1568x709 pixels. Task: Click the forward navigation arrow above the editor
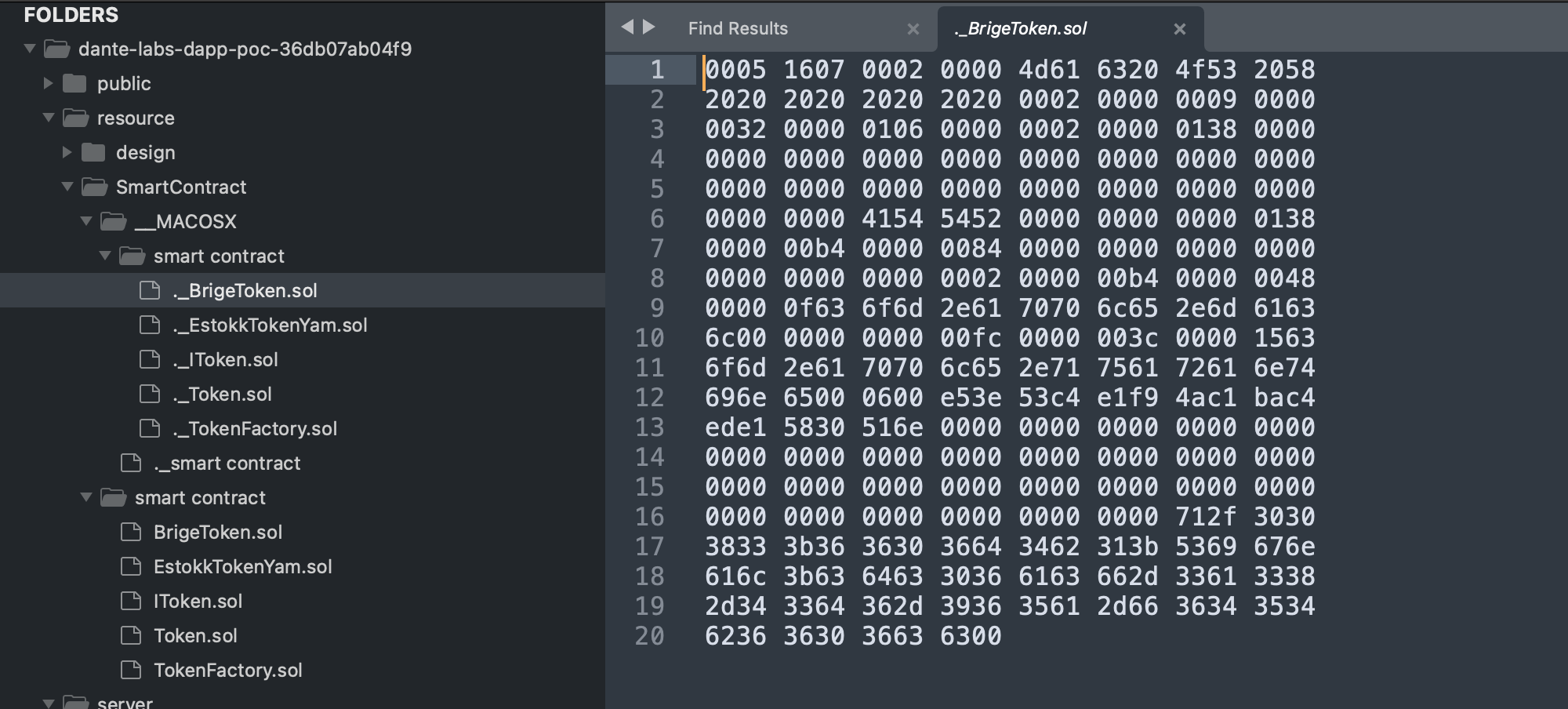point(648,27)
